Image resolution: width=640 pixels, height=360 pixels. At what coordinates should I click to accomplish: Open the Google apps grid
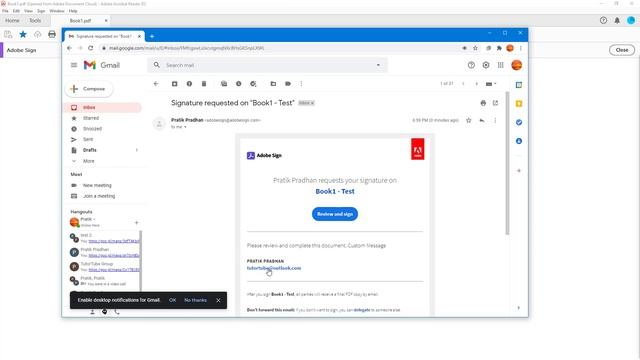(501, 65)
